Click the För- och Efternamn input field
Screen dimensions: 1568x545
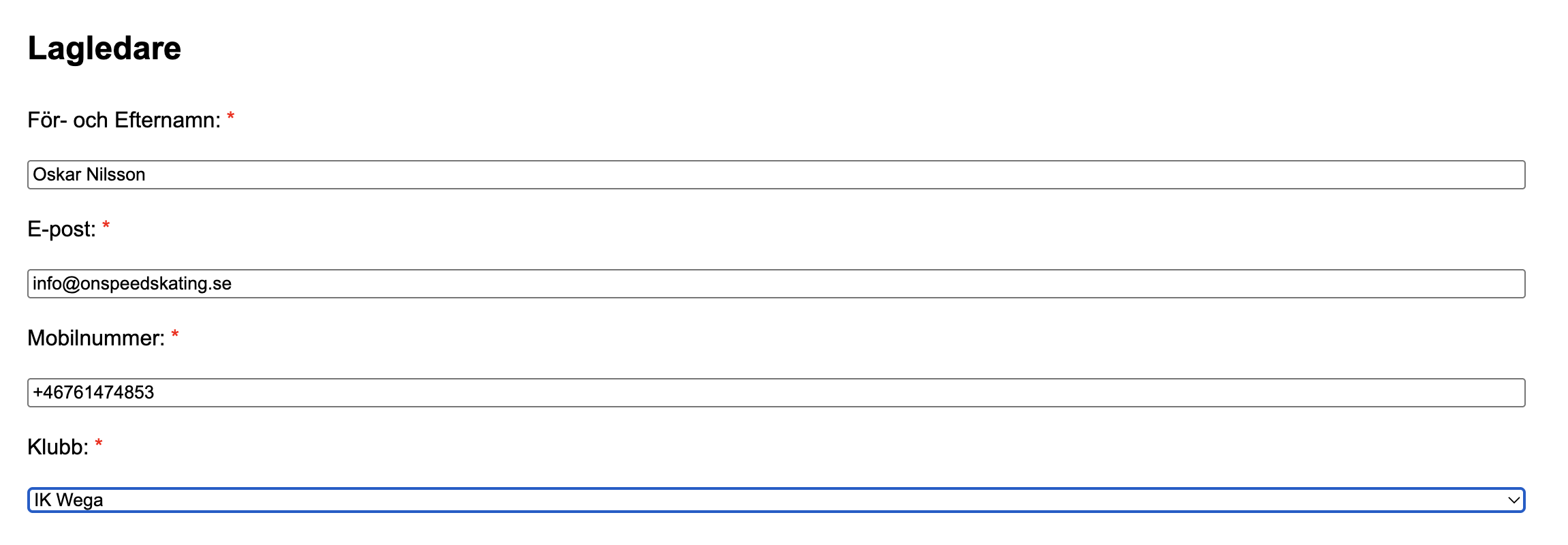coord(776,175)
